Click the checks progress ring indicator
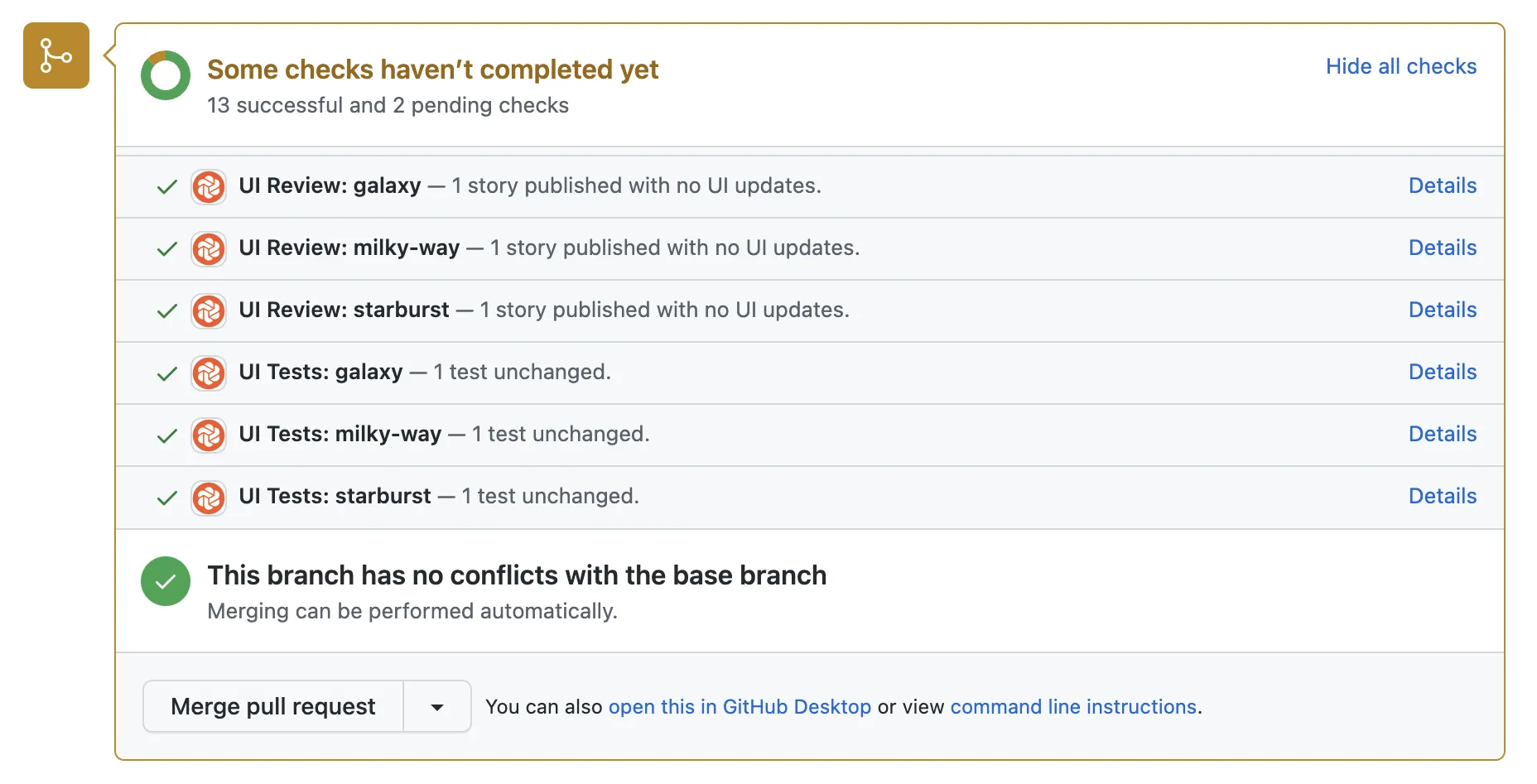 (x=166, y=75)
